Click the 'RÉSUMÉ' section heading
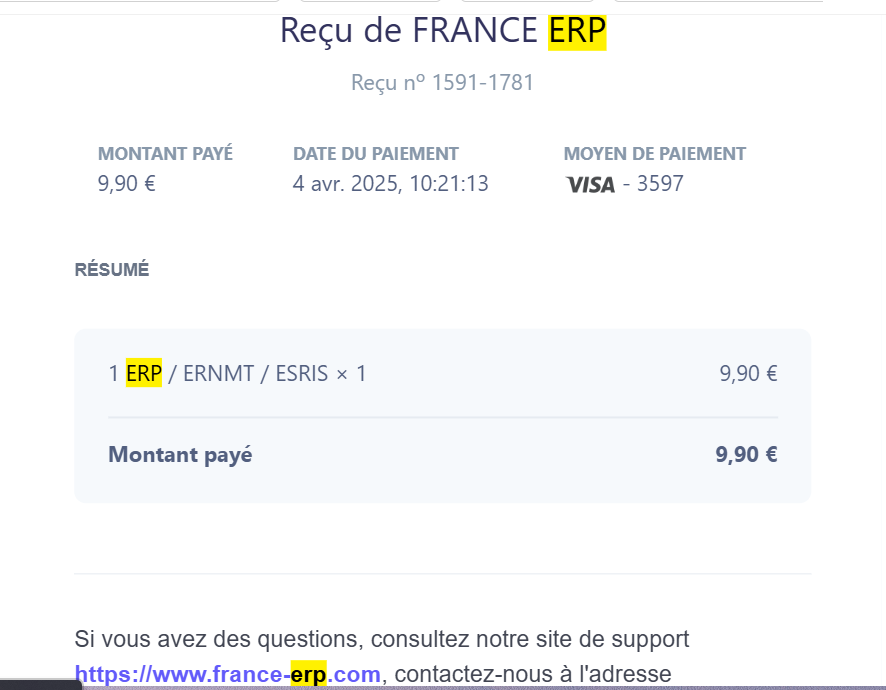 pos(112,270)
